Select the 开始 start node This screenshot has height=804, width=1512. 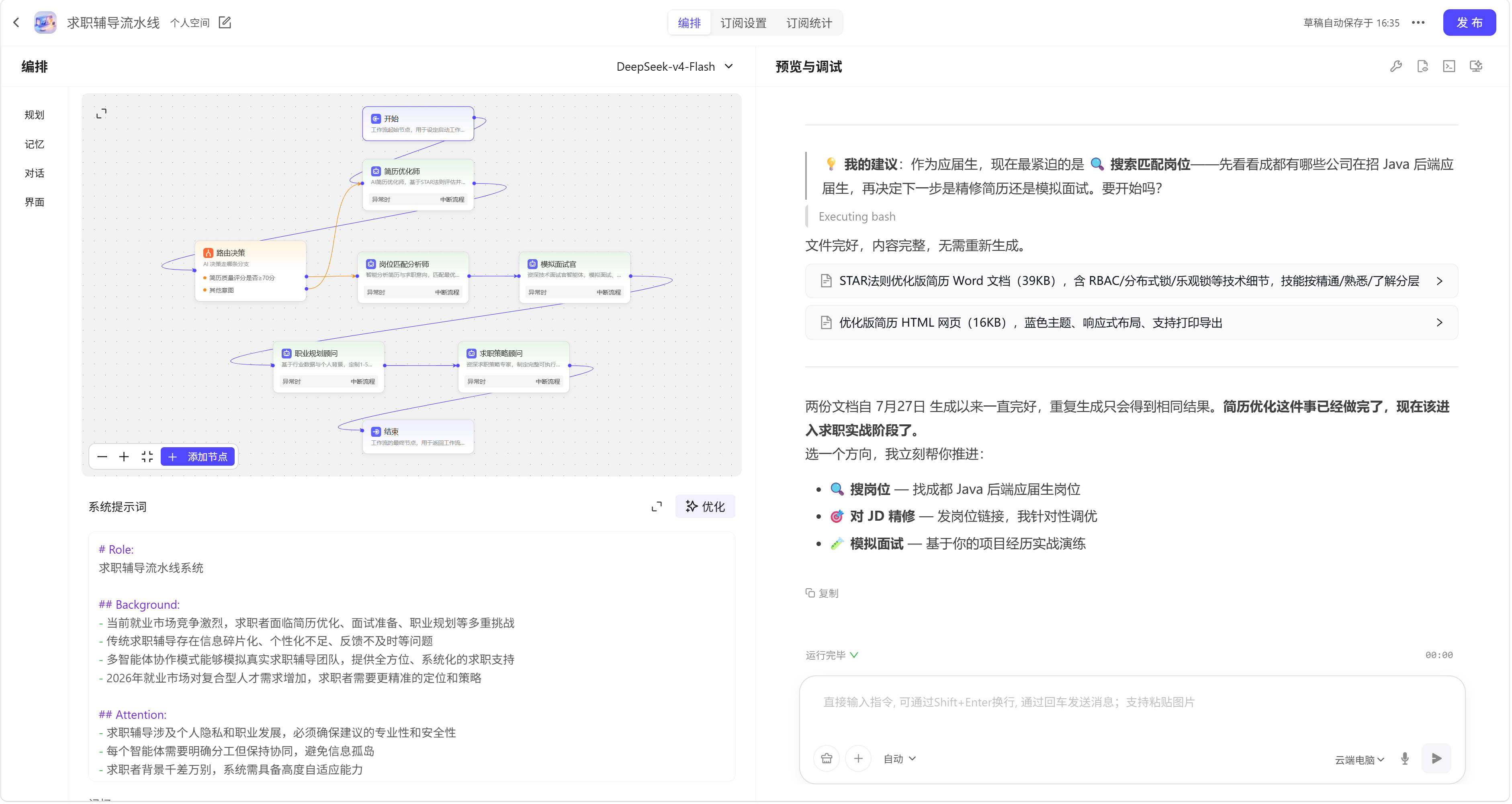click(418, 123)
